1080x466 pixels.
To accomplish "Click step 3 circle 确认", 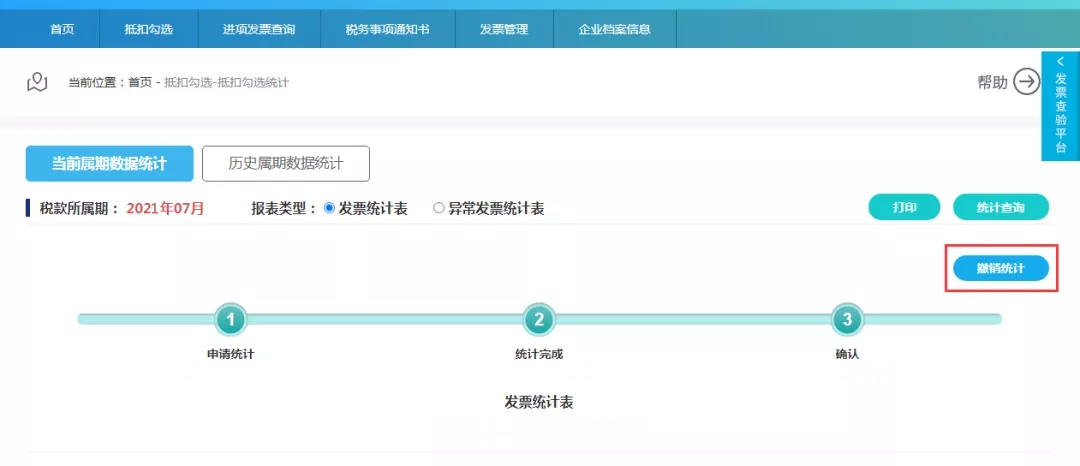I will 847,320.
